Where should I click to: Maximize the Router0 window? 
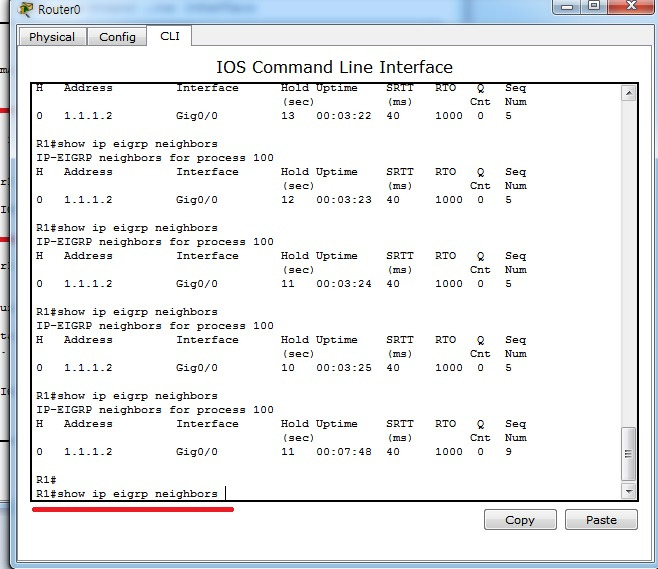[x=594, y=6]
